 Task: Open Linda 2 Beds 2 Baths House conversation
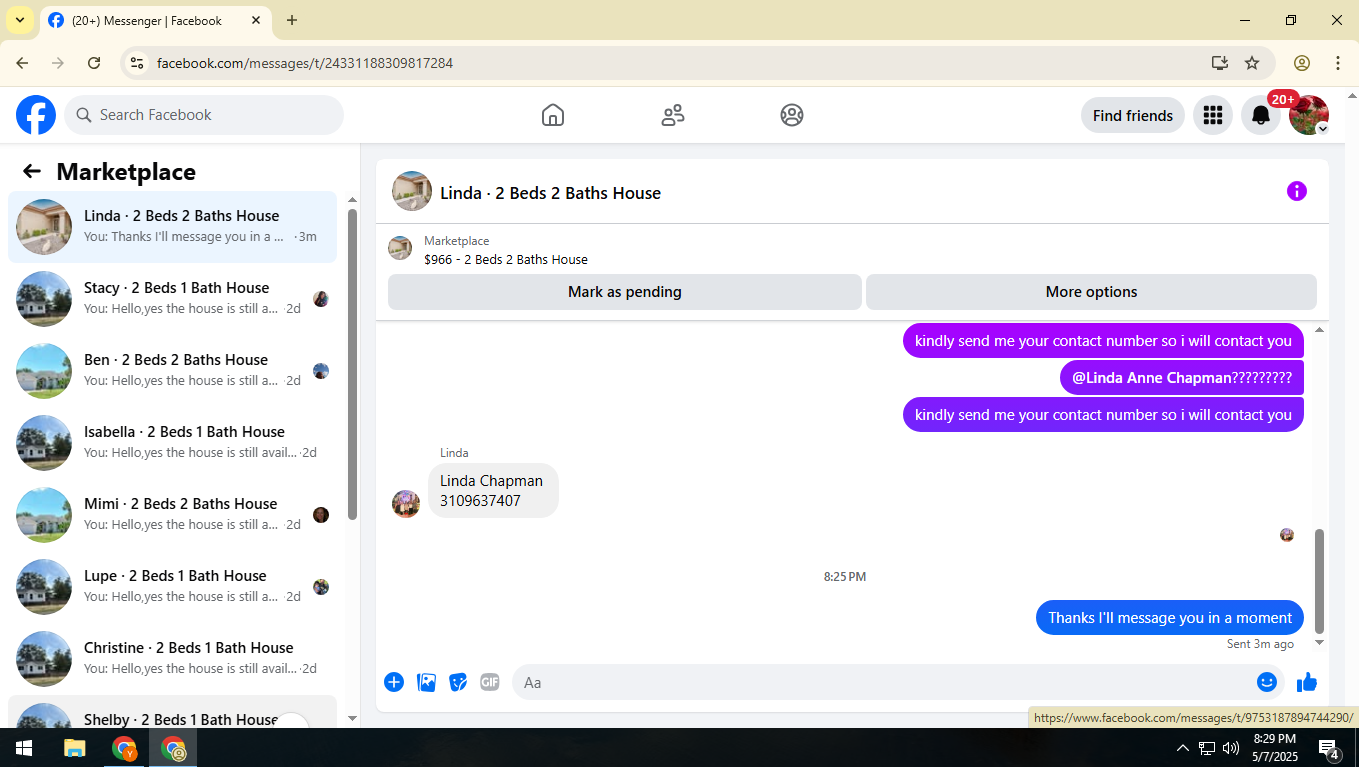(x=172, y=227)
